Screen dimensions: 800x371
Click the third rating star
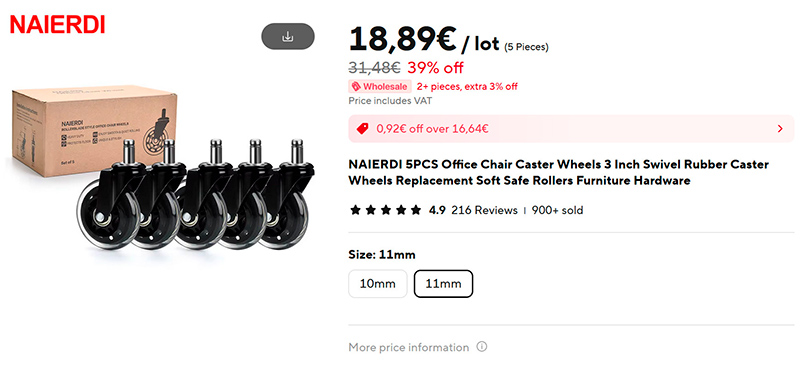(x=386, y=210)
